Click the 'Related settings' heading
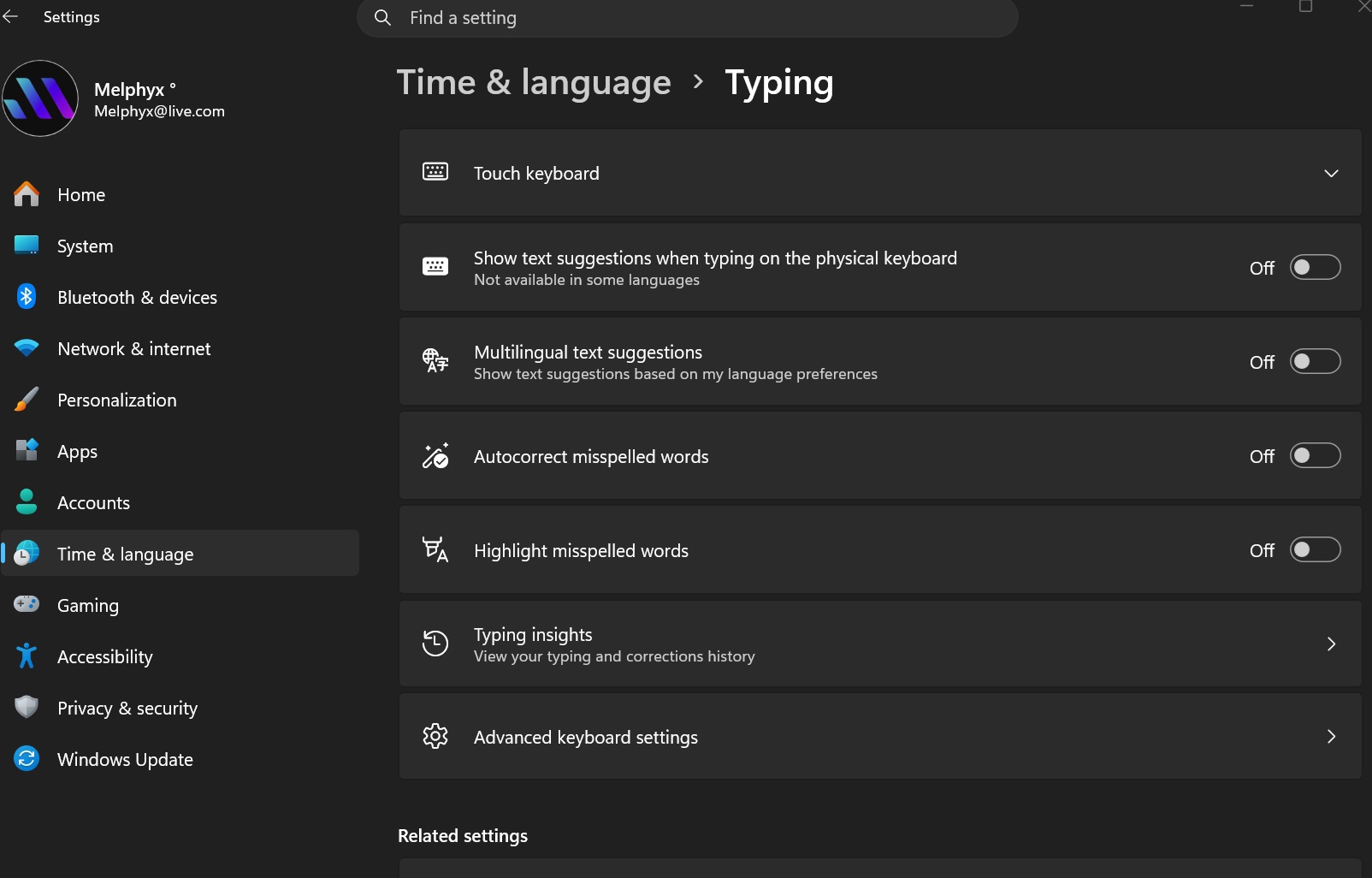Screen dimensions: 1372x878 pos(463,835)
